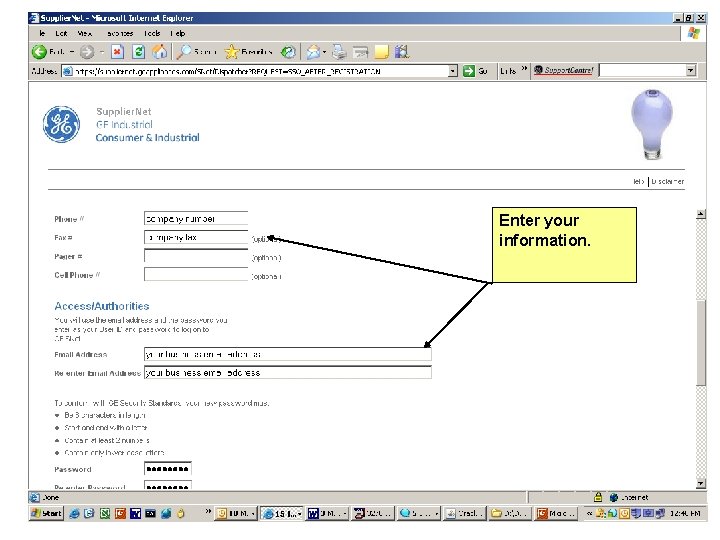Click into the Phone number field

(x=196, y=219)
